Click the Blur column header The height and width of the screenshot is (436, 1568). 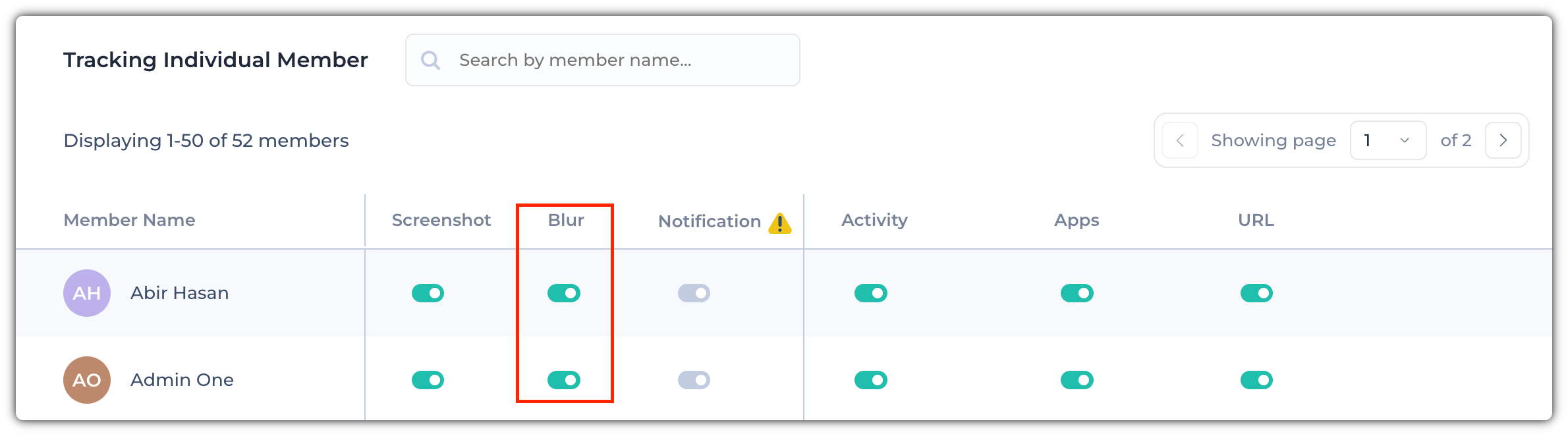tap(566, 220)
